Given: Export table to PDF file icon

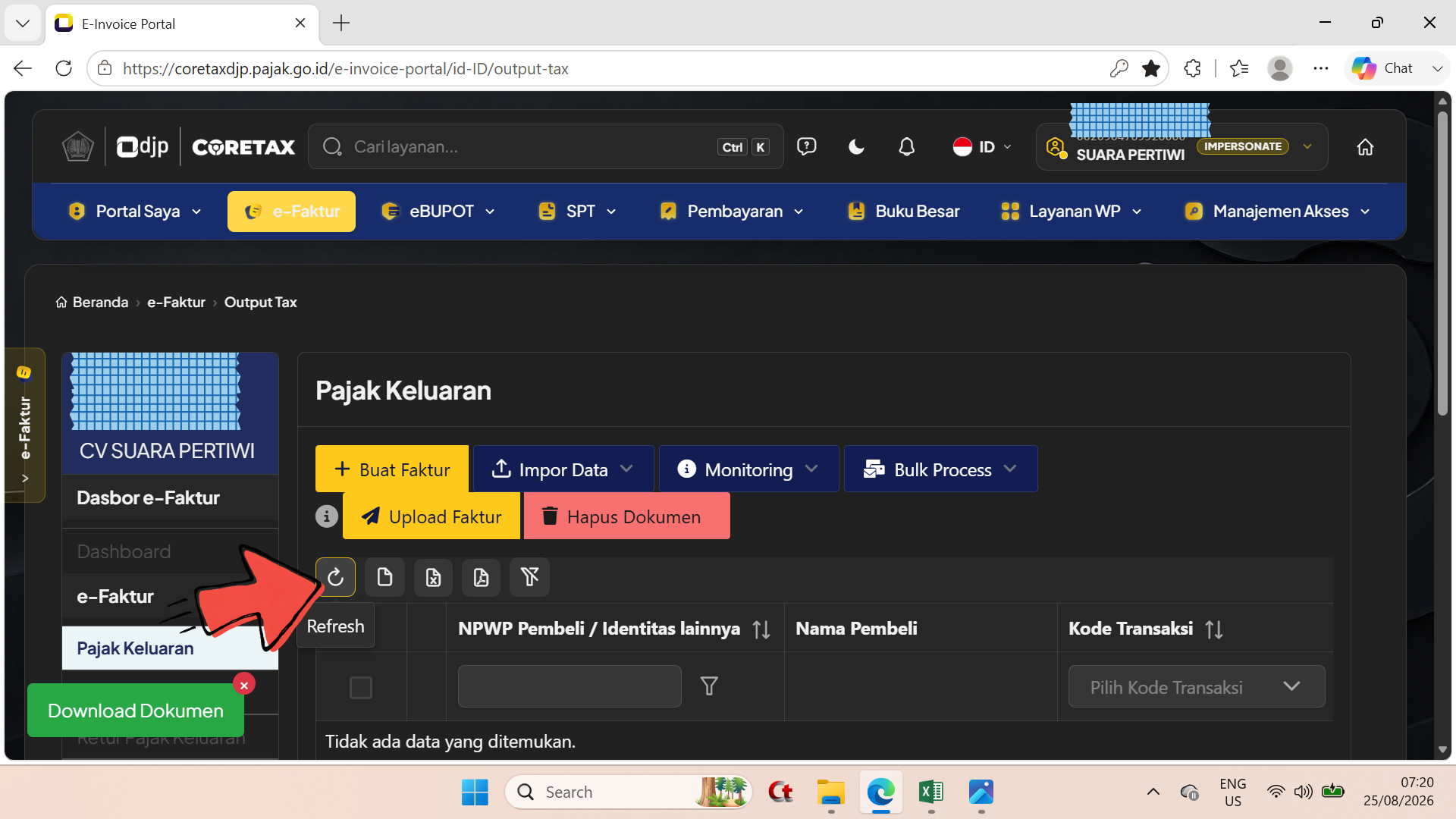Looking at the screenshot, I should tap(482, 577).
